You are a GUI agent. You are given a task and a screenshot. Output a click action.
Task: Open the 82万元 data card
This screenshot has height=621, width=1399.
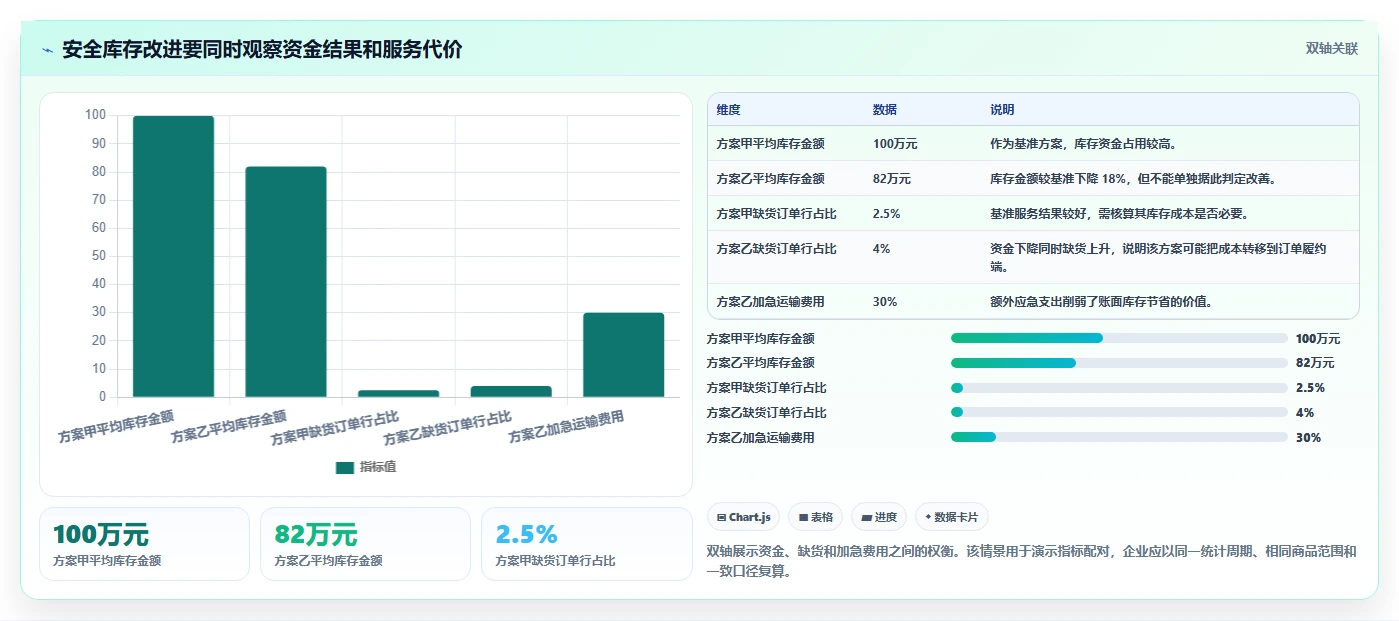[366, 544]
